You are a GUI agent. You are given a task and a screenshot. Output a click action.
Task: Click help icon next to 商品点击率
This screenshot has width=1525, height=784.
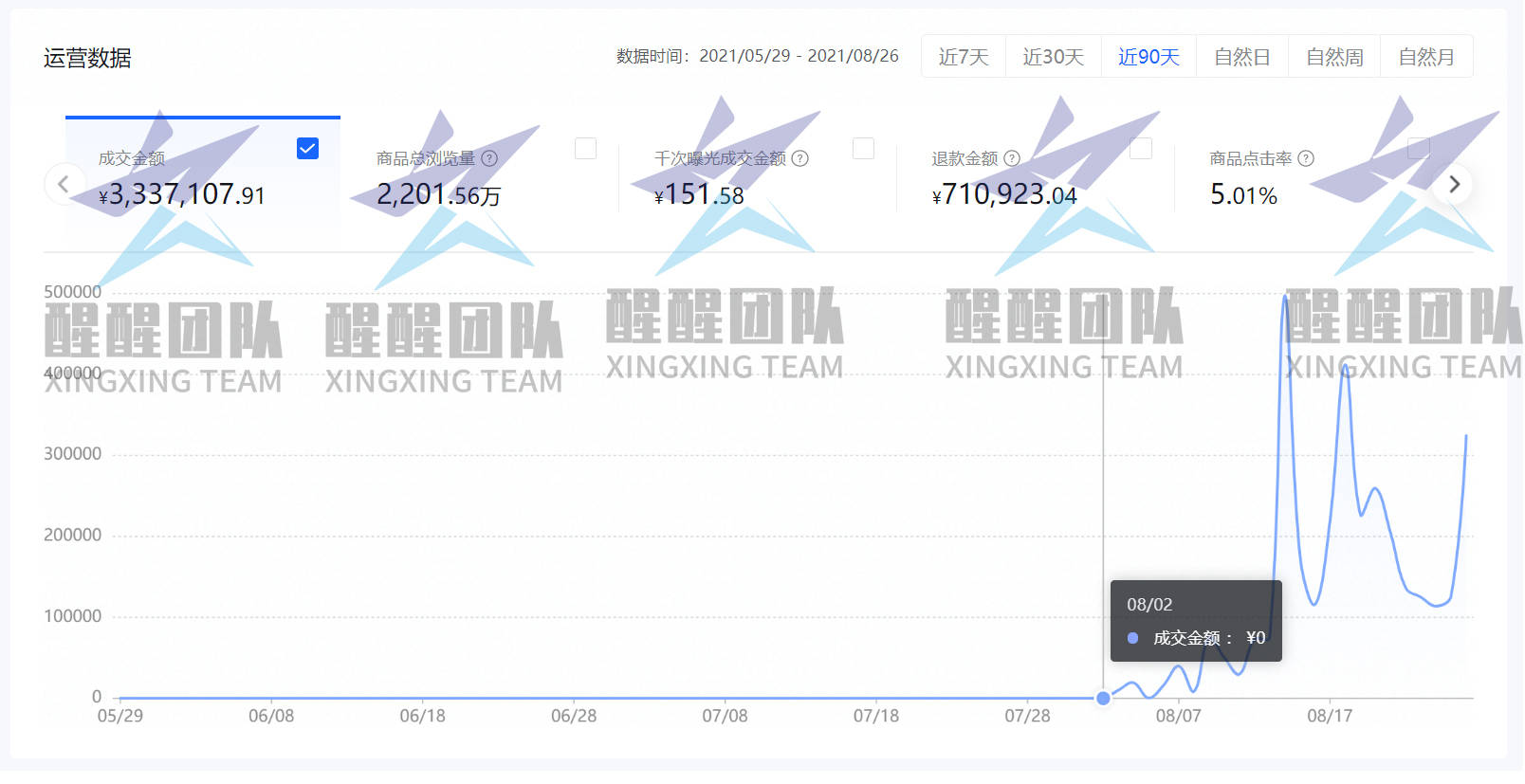(1306, 158)
